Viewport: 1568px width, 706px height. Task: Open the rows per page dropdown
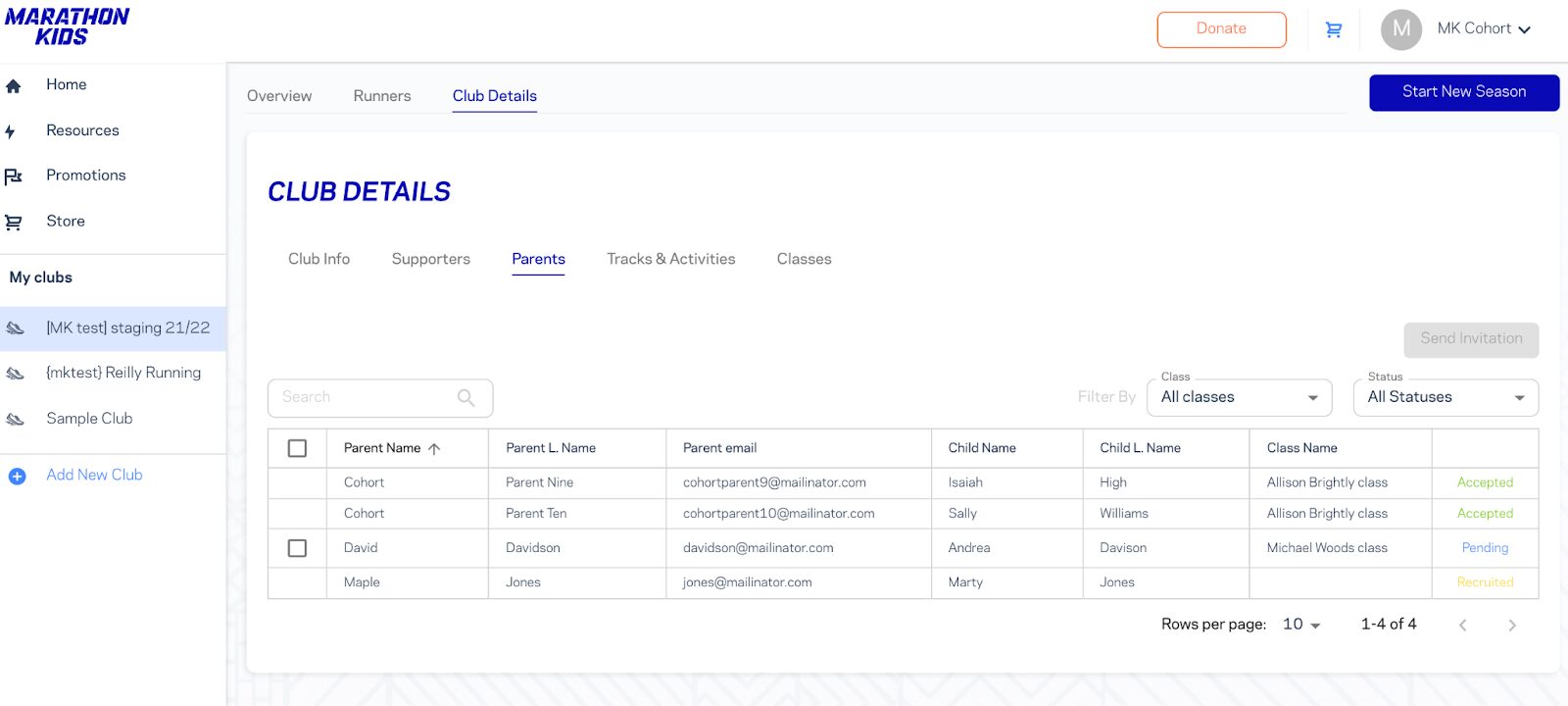tap(1301, 625)
